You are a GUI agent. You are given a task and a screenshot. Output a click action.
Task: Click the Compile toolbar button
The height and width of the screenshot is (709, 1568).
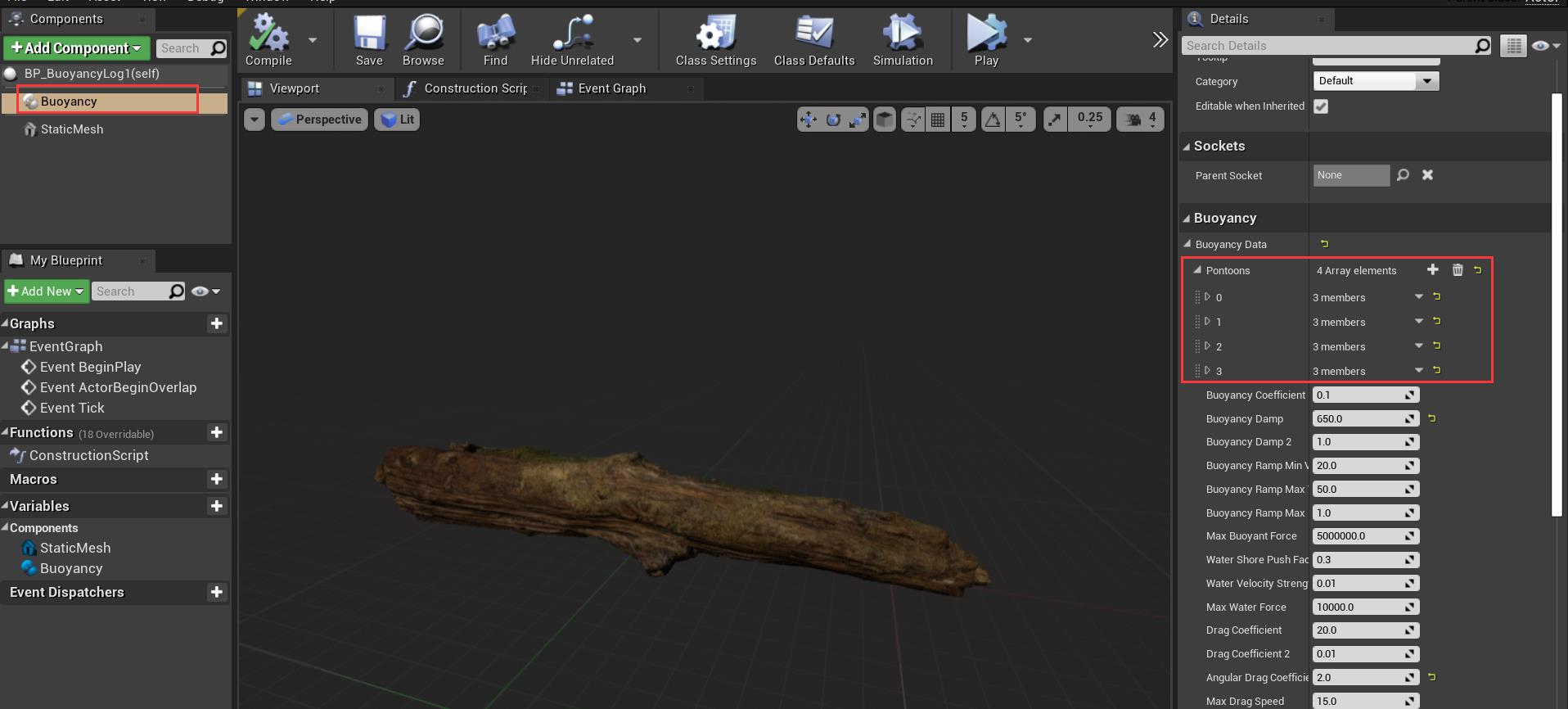tap(268, 39)
